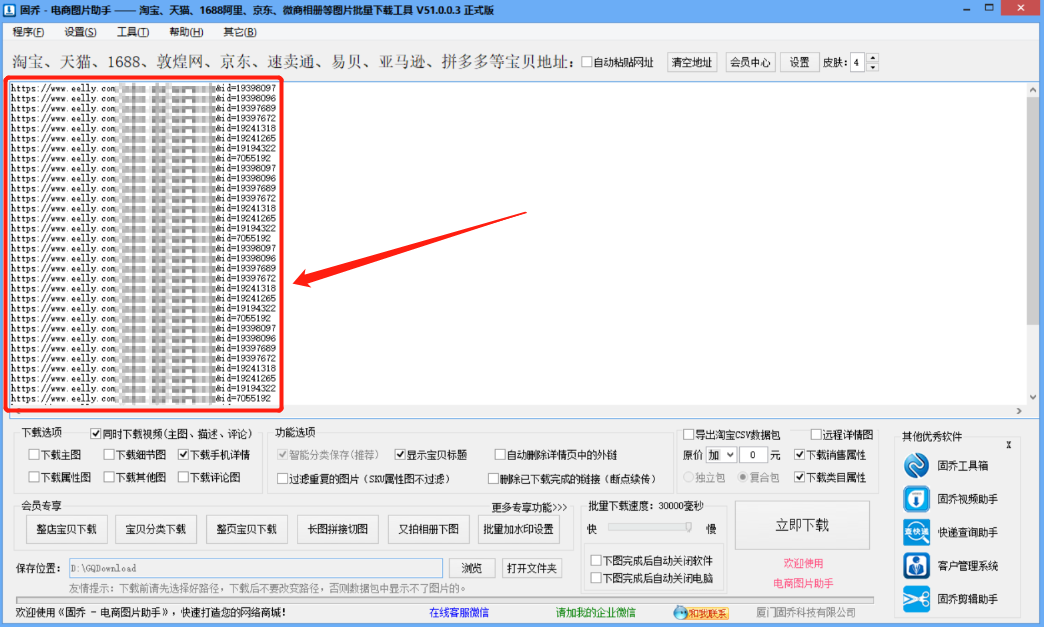Close the 其他优秀软件 panel with x
1044x627 pixels.
coord(1009,445)
